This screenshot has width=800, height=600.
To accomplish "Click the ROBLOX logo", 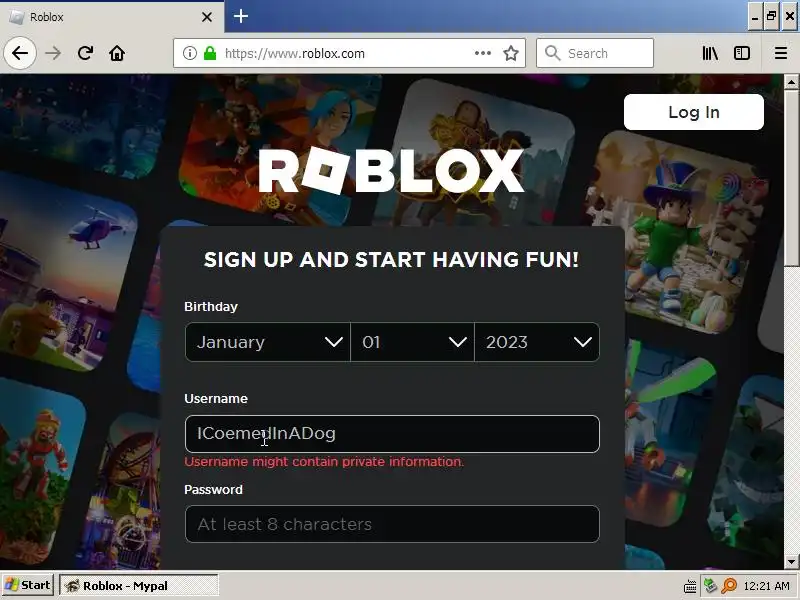I will (x=391, y=170).
